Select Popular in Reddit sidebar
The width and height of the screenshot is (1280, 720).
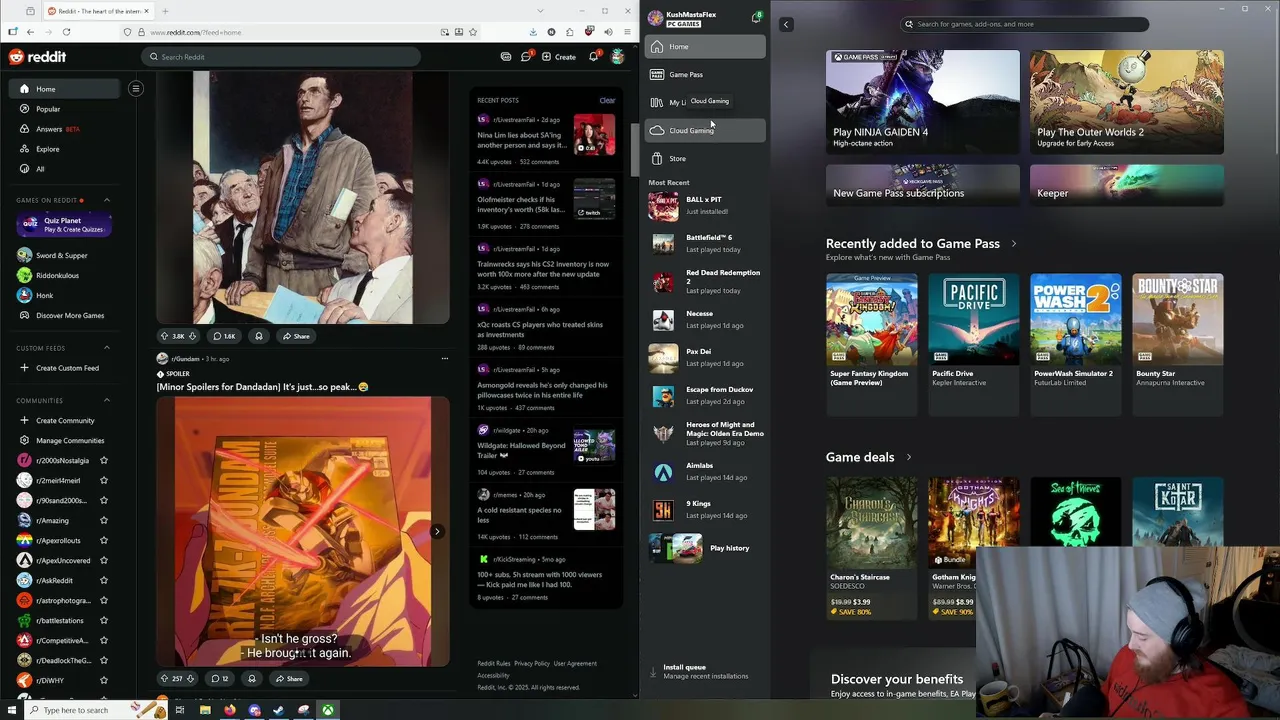65,109
